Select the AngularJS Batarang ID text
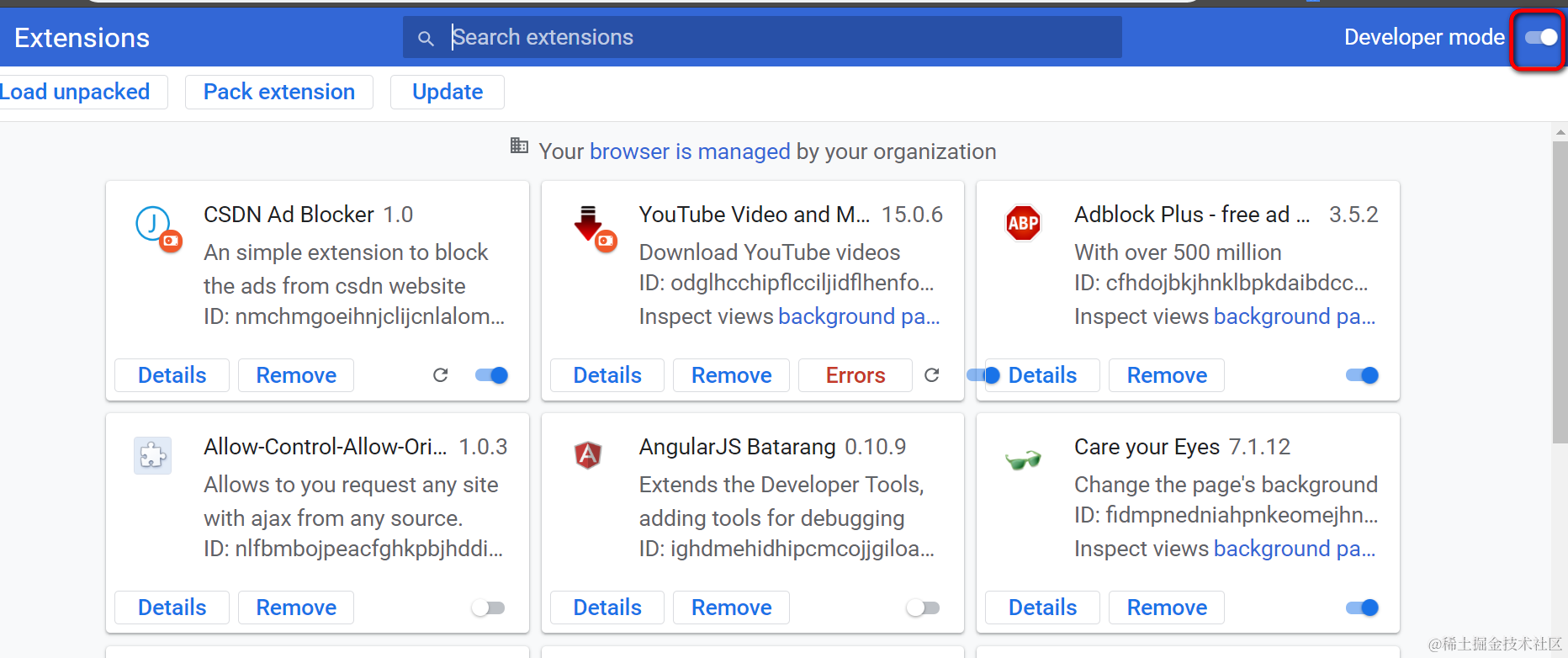This screenshot has height=658, width=1568. [787, 549]
